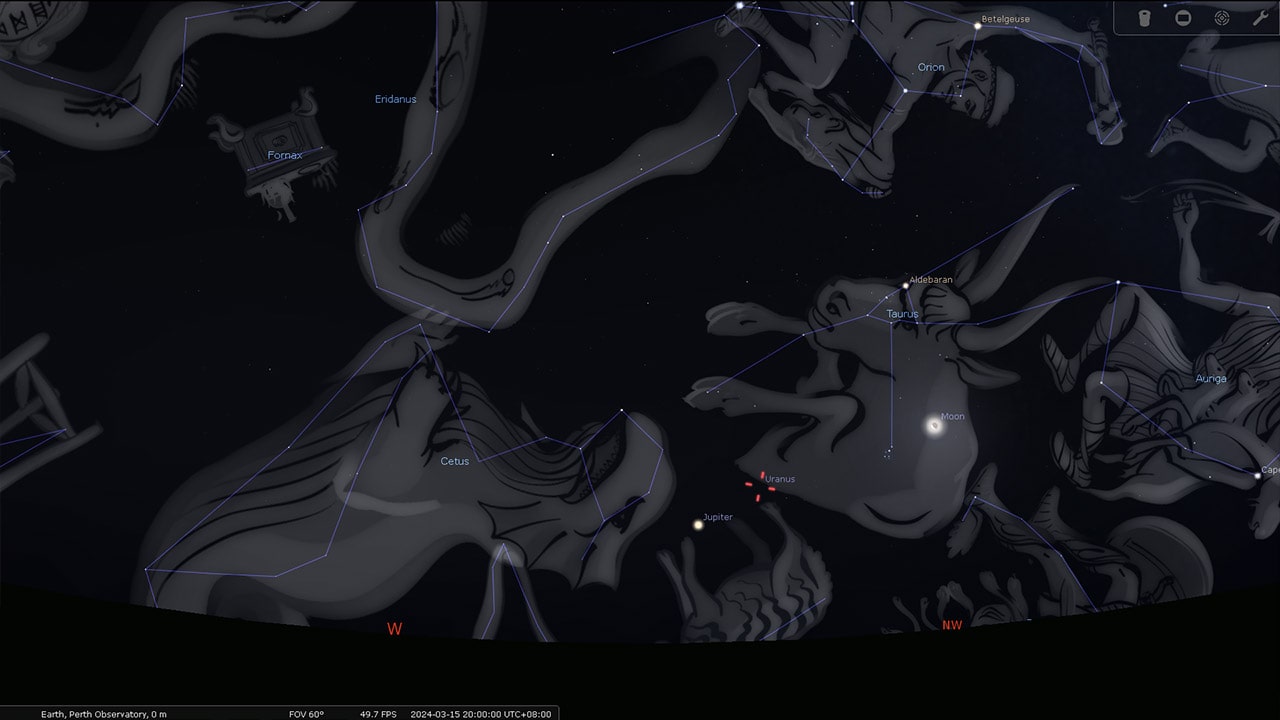Click the 'Orion' constellation label
This screenshot has height=720, width=1280.
click(x=931, y=68)
